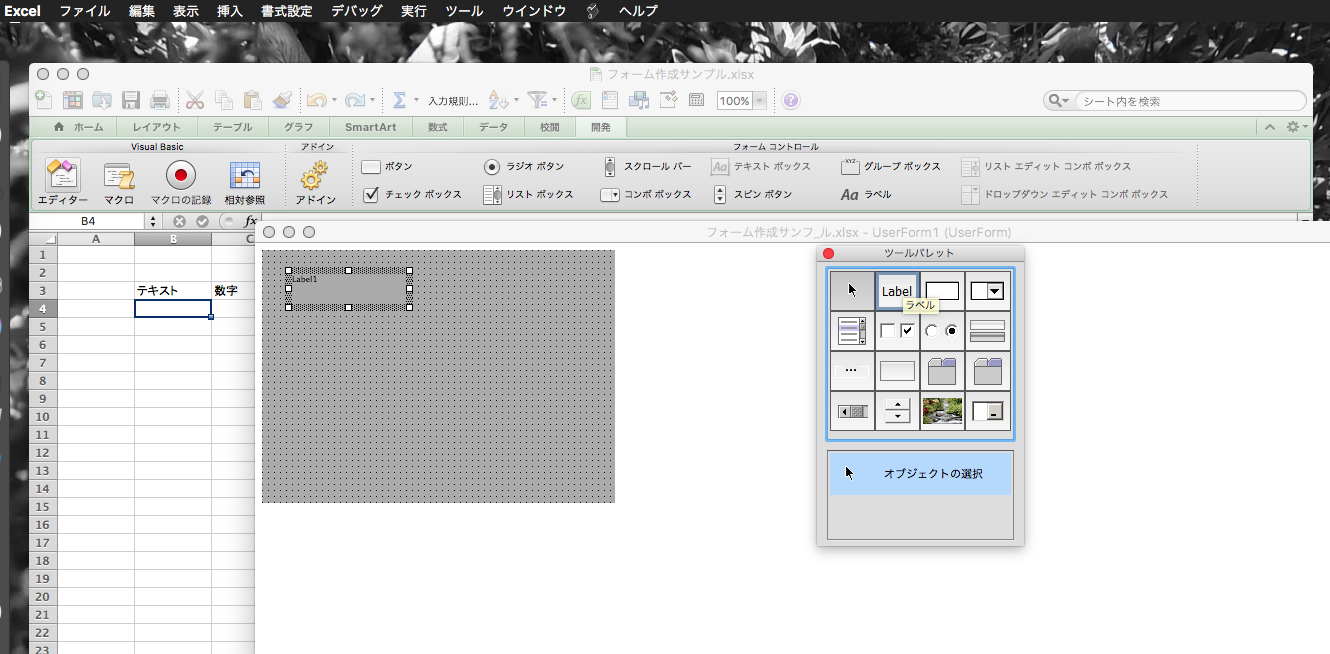Click the 相対参照 icon
The image size is (1330, 654).
(244, 177)
